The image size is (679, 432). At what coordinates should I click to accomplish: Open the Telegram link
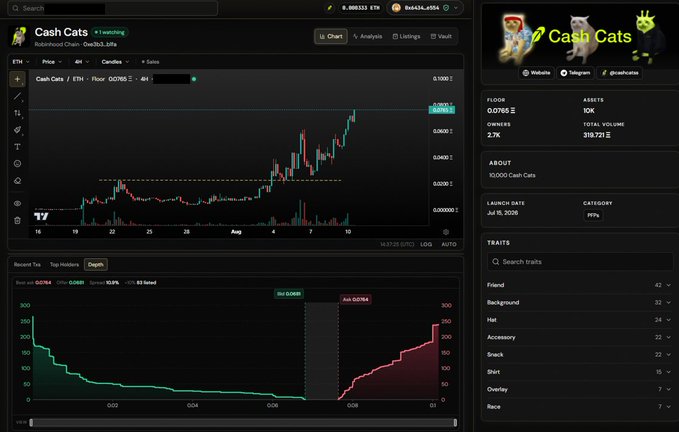(575, 73)
